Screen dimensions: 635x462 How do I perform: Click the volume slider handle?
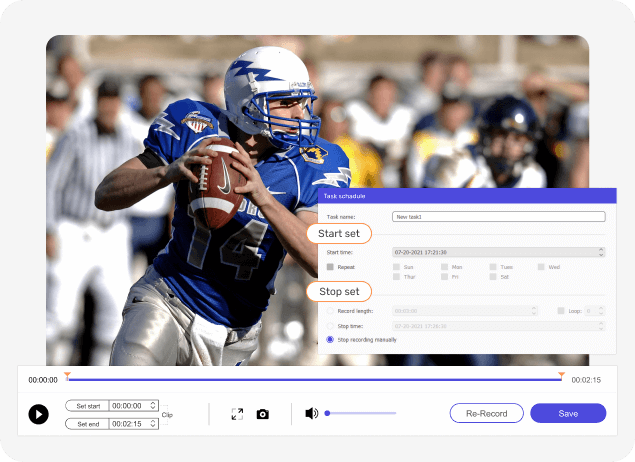pos(327,413)
